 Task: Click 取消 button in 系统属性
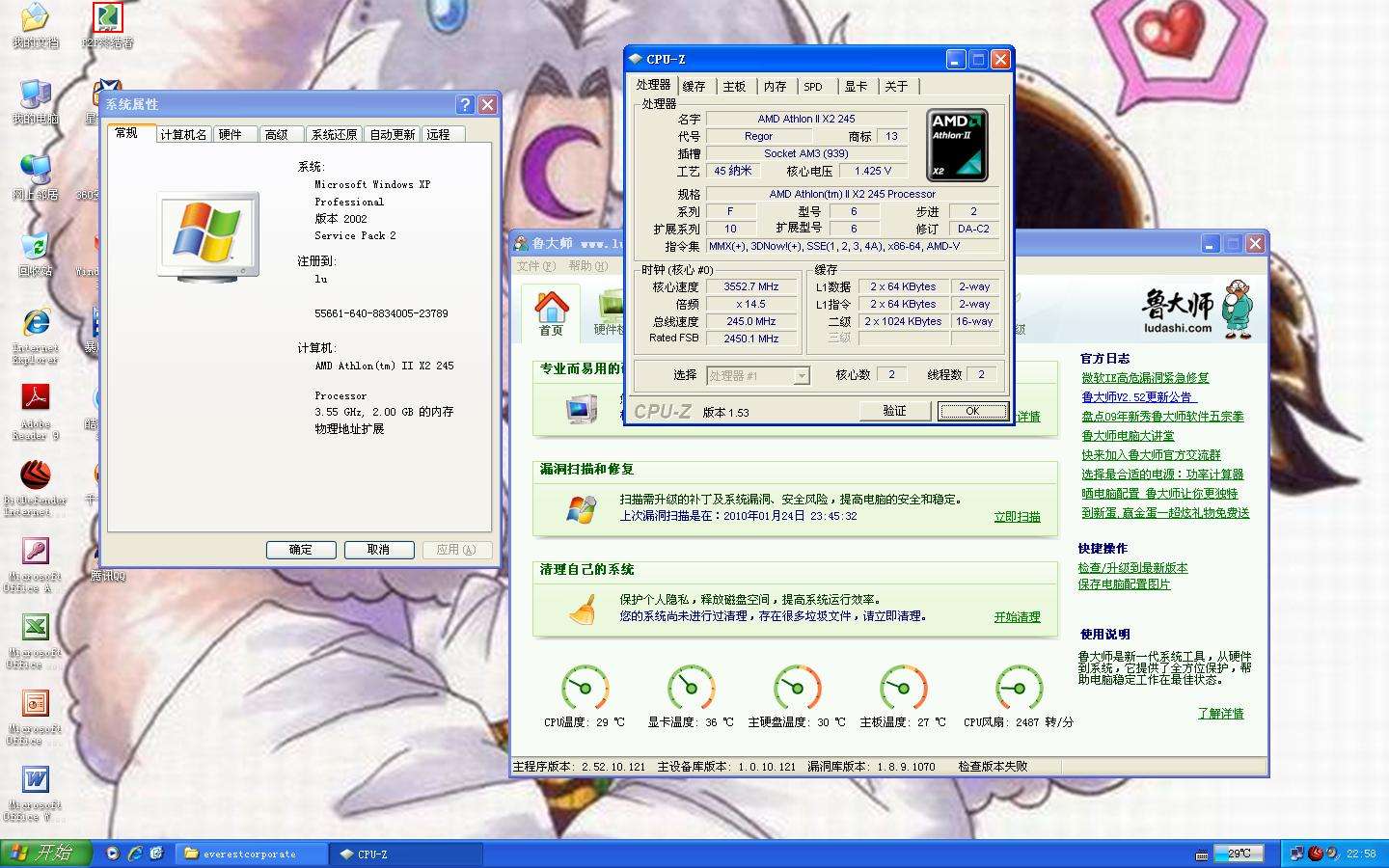[378, 550]
